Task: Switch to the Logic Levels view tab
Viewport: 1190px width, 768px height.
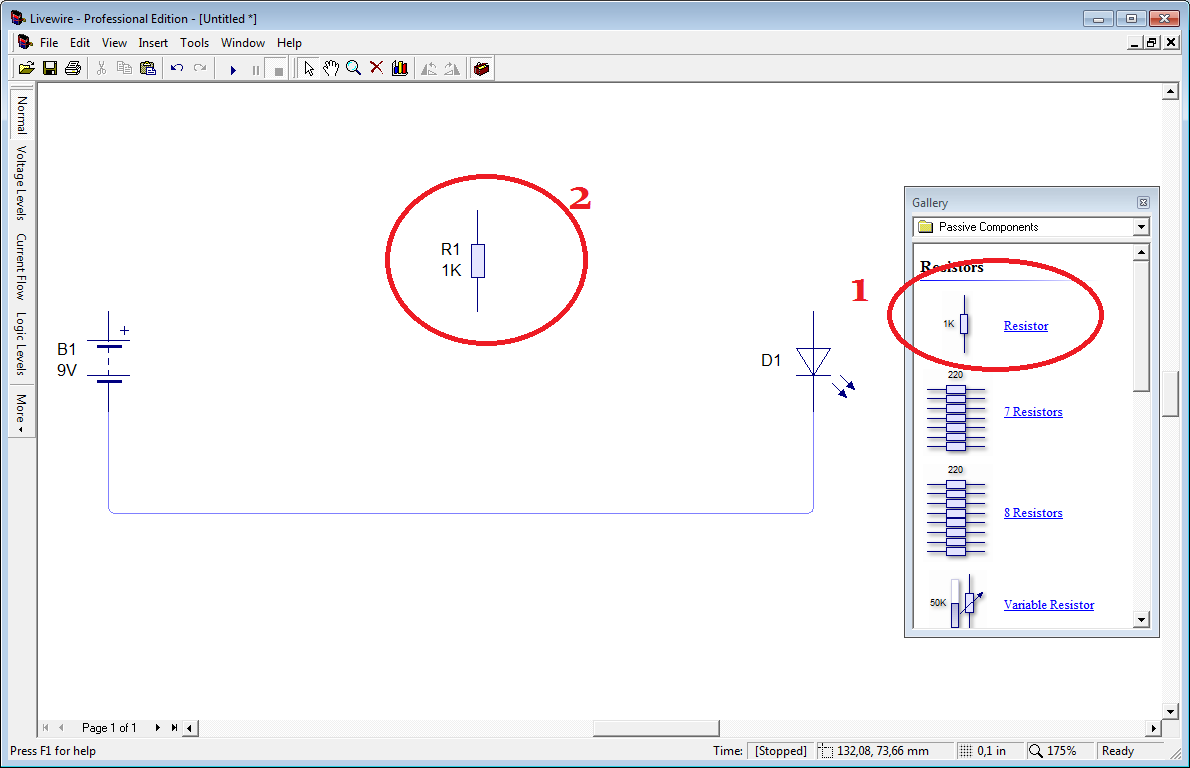Action: 21,344
